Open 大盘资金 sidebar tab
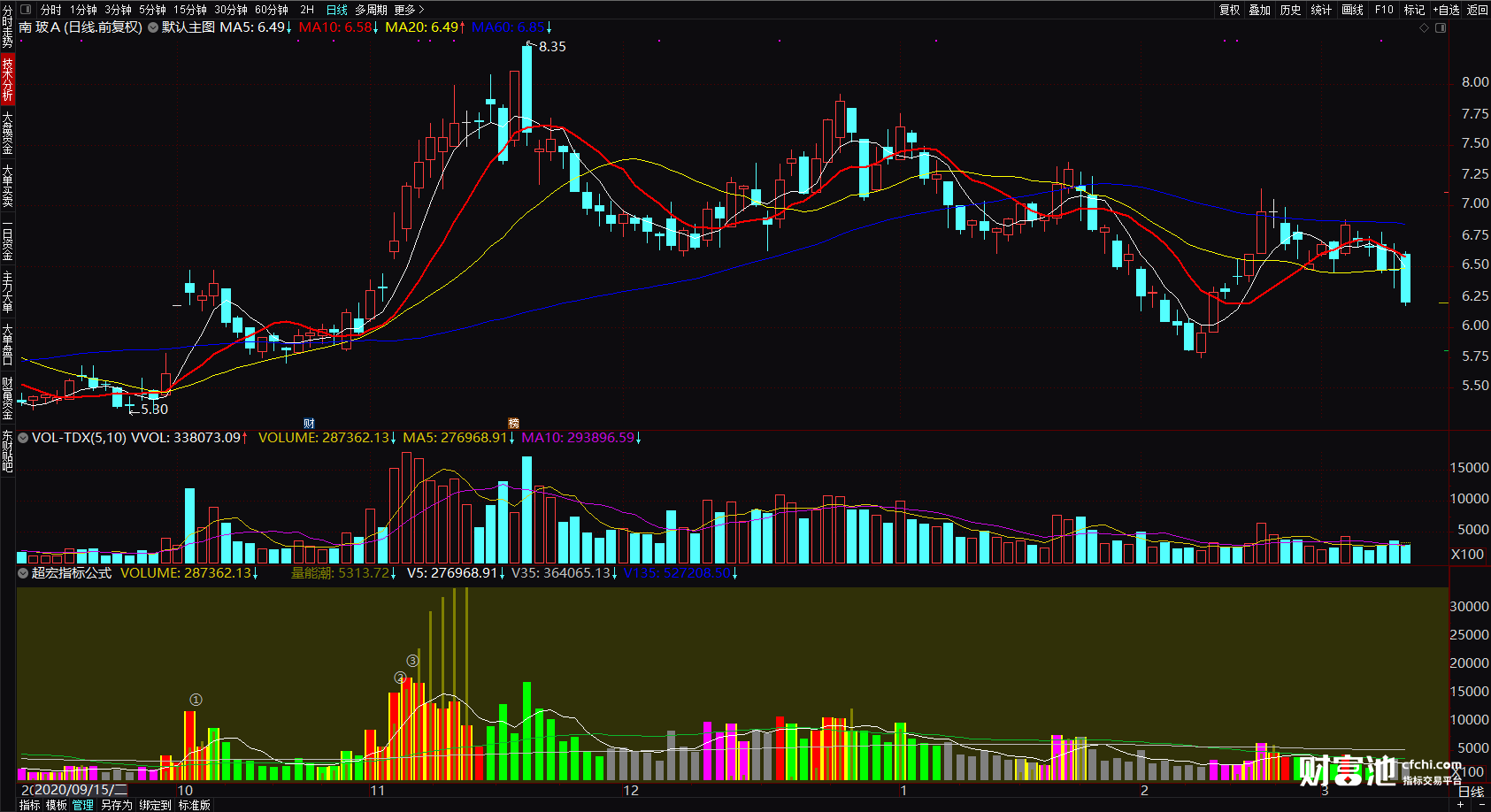Image resolution: width=1491 pixels, height=812 pixels. coord(7,133)
